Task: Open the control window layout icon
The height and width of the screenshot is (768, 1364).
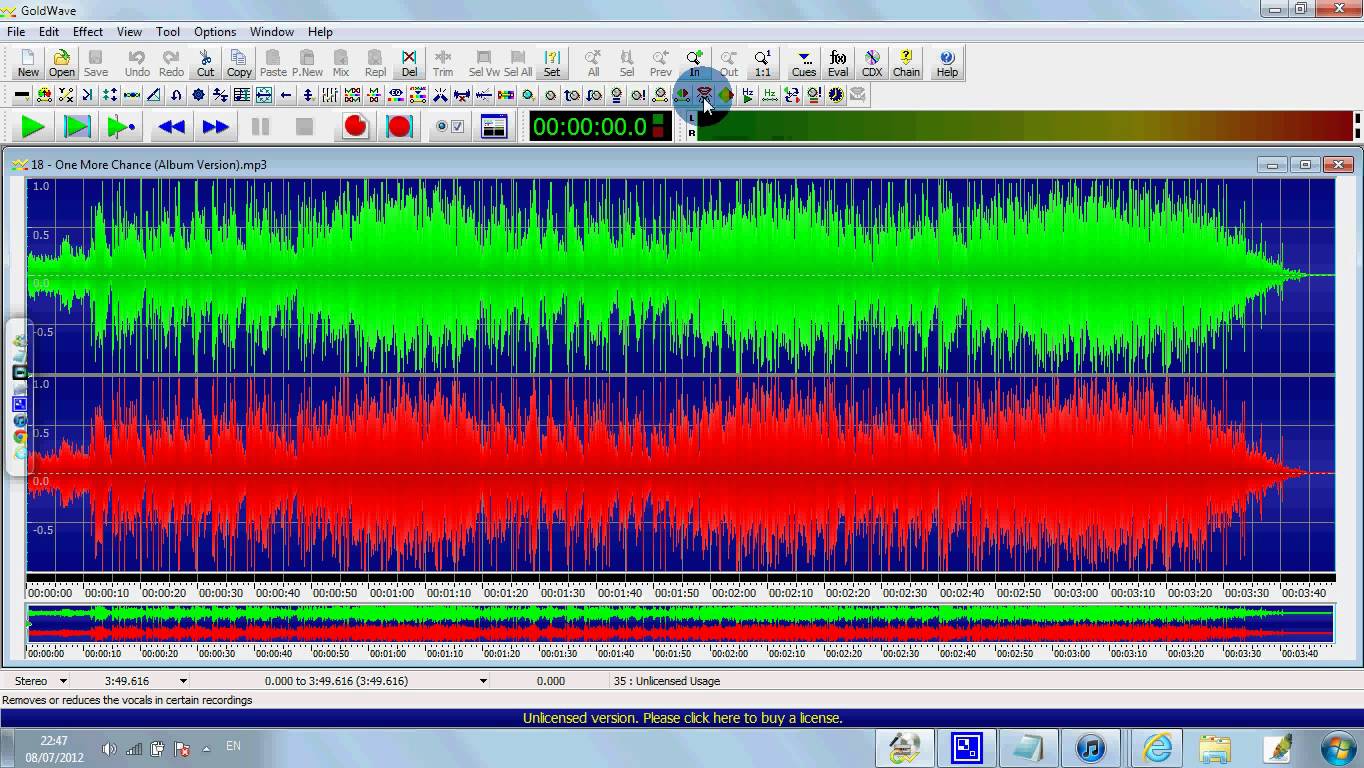Action: tap(494, 127)
